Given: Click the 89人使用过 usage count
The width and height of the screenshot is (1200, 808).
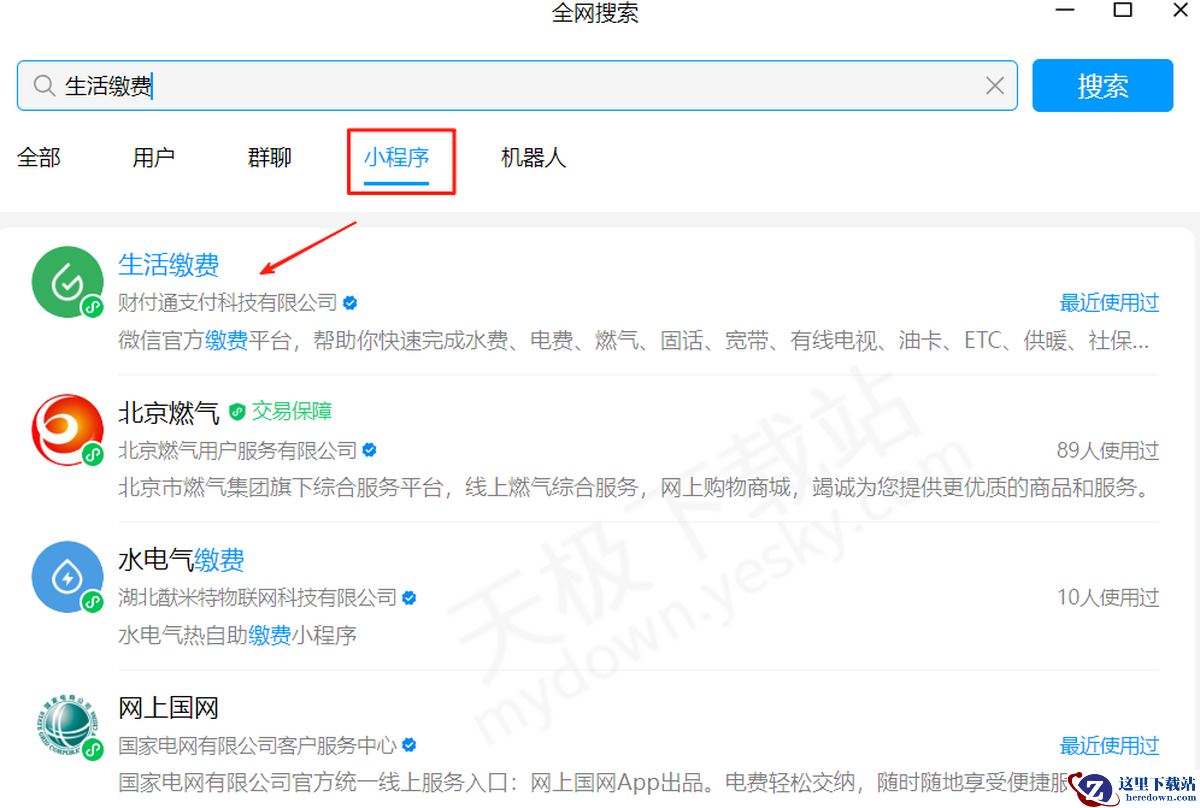Looking at the screenshot, I should [1108, 450].
